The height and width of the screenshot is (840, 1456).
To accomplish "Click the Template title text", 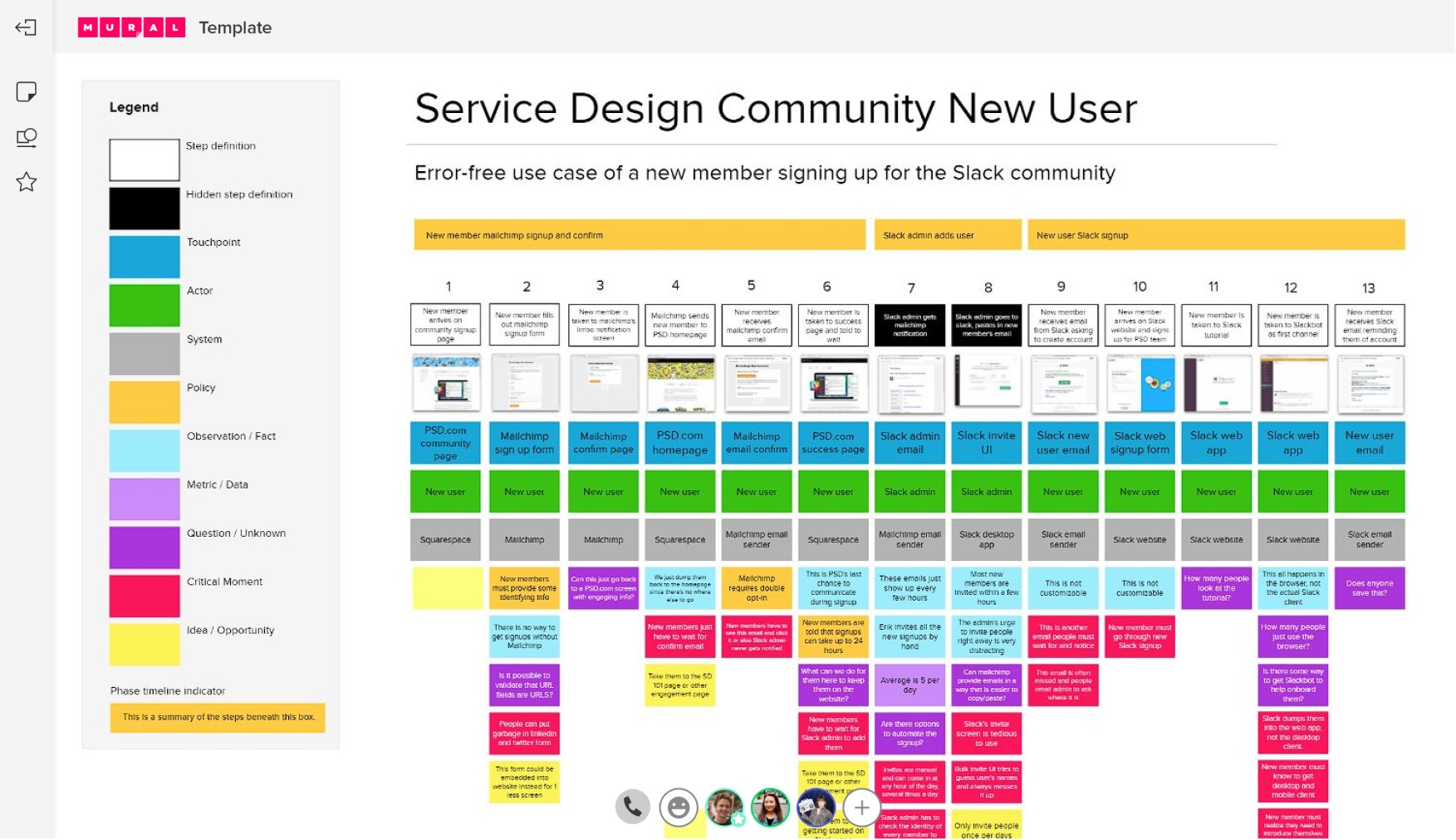I will pyautogui.click(x=235, y=27).
